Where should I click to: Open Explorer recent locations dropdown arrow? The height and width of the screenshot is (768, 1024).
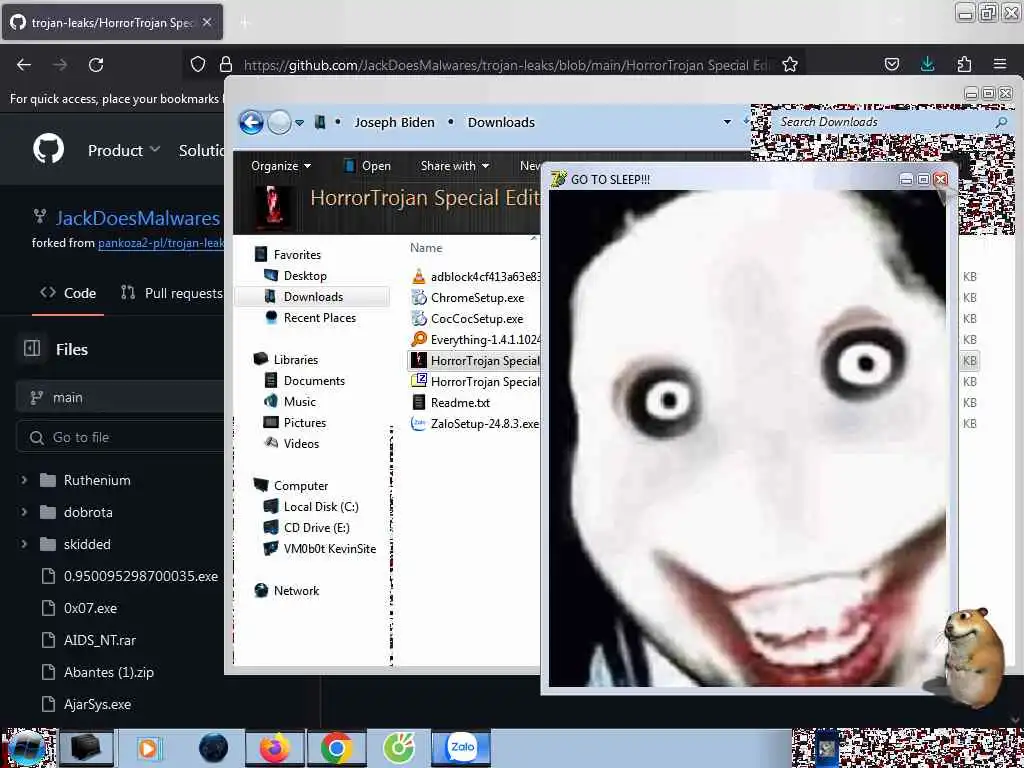300,123
